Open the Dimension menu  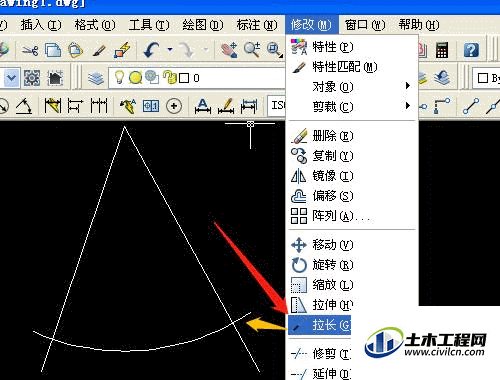click(257, 25)
